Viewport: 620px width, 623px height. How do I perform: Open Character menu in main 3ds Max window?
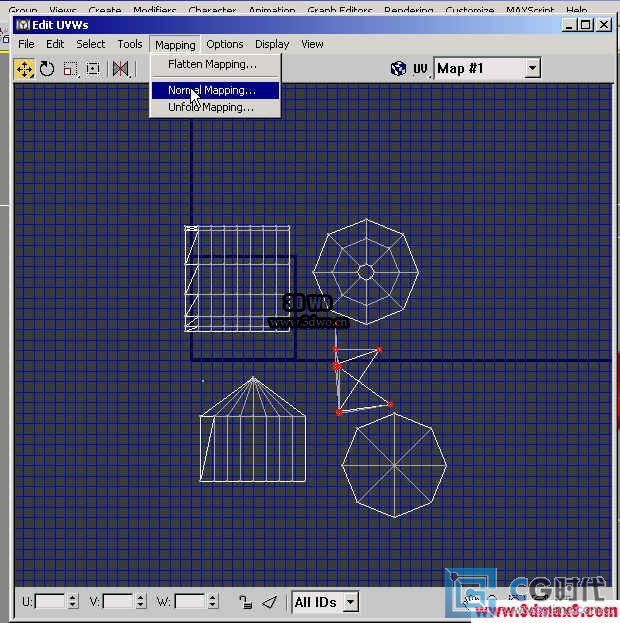coord(212,10)
